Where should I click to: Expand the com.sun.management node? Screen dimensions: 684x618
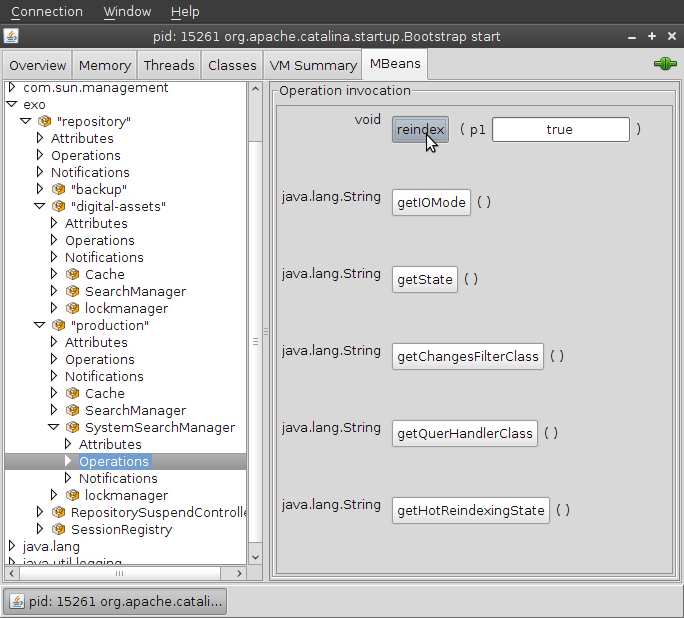[12, 87]
